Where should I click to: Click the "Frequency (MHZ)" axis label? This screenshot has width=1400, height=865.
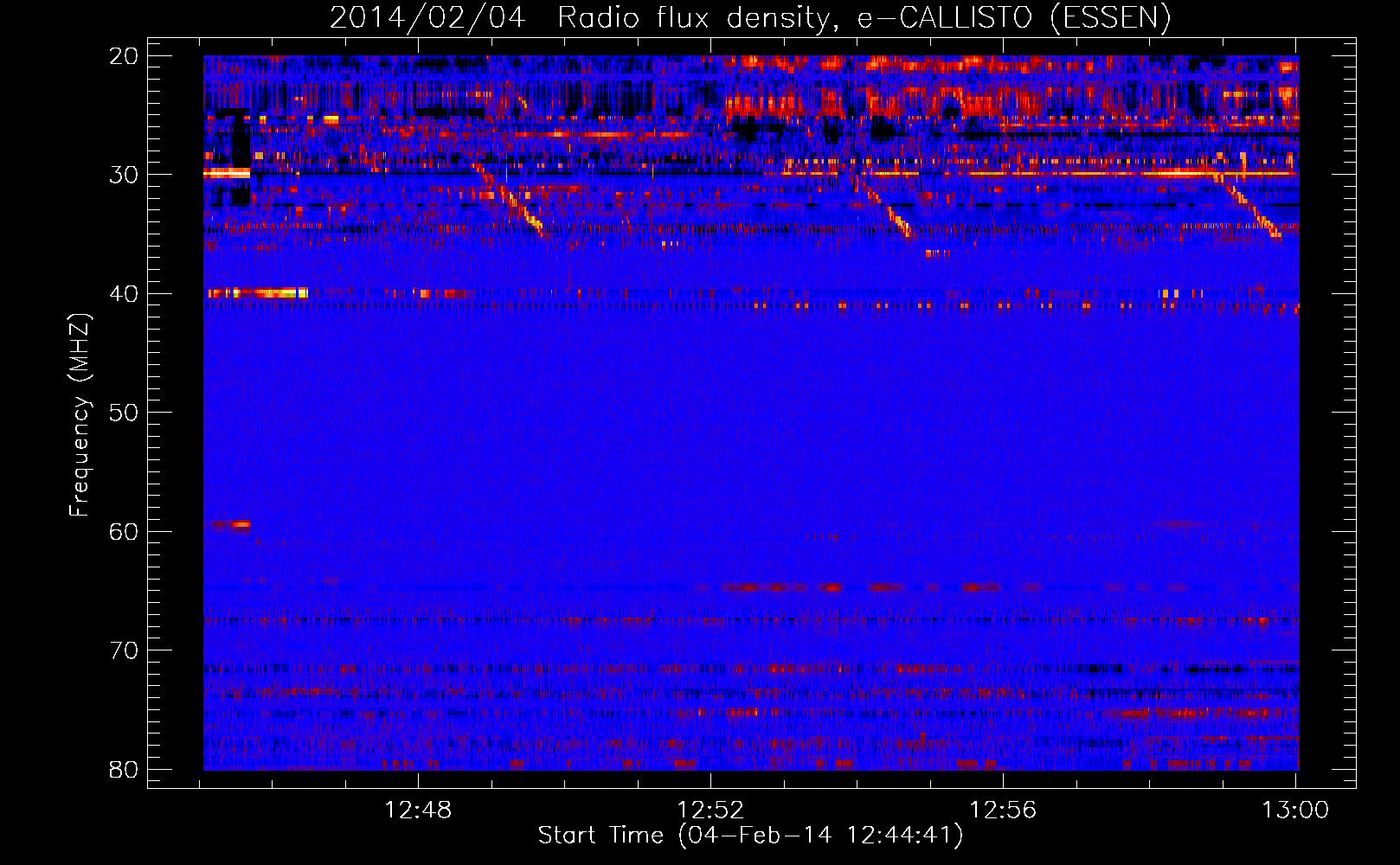(80, 415)
